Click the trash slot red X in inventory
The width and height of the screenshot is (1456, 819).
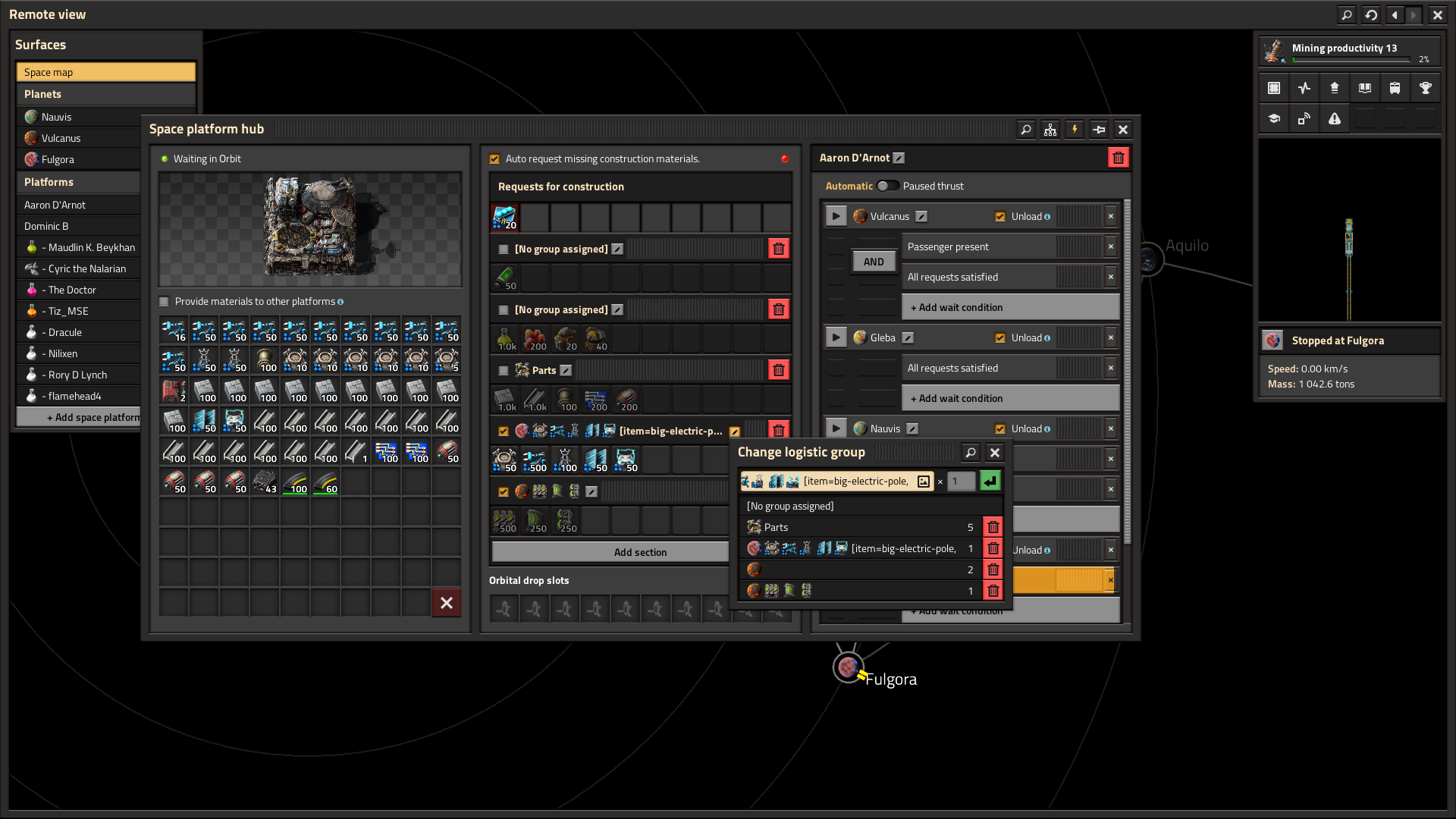tap(447, 603)
